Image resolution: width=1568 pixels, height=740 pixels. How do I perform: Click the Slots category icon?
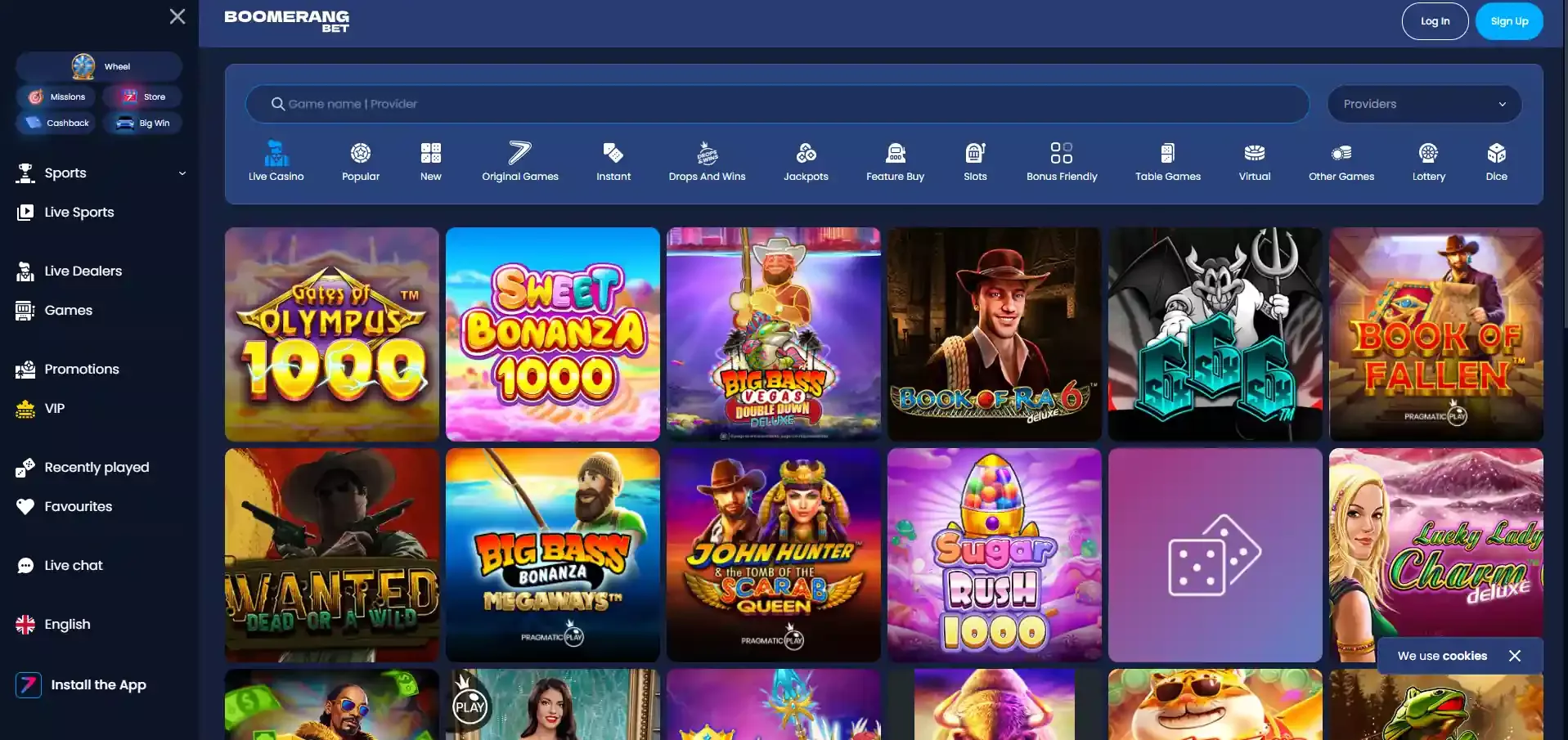pyautogui.click(x=974, y=160)
